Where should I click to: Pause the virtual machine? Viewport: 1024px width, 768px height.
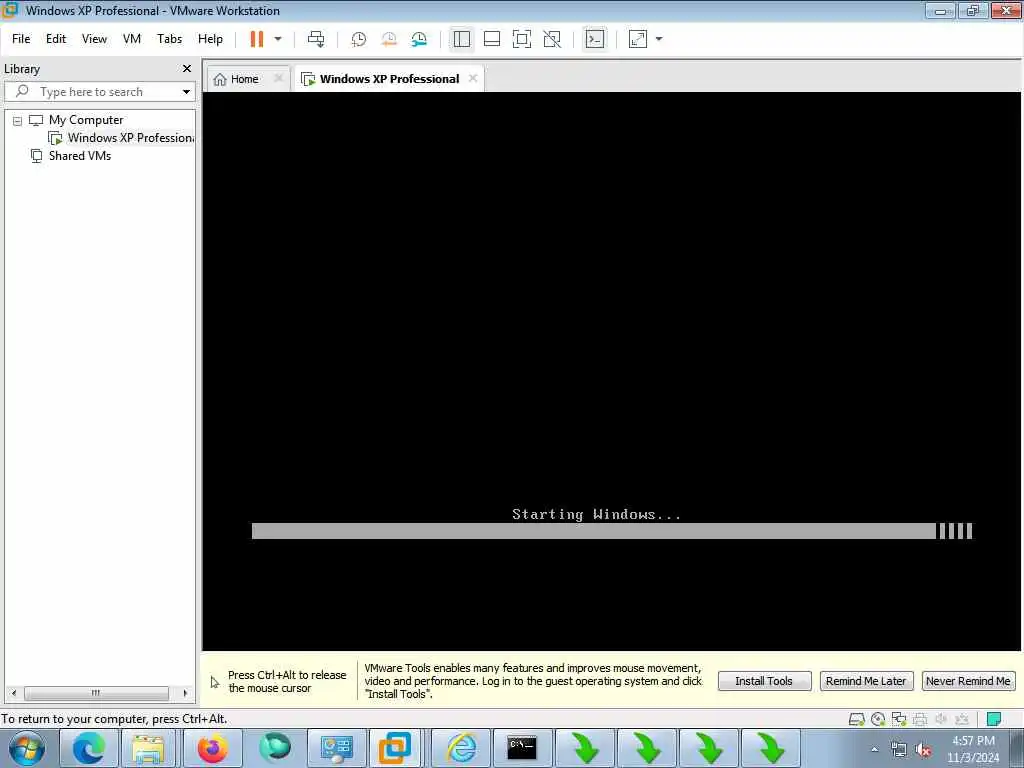(x=257, y=39)
